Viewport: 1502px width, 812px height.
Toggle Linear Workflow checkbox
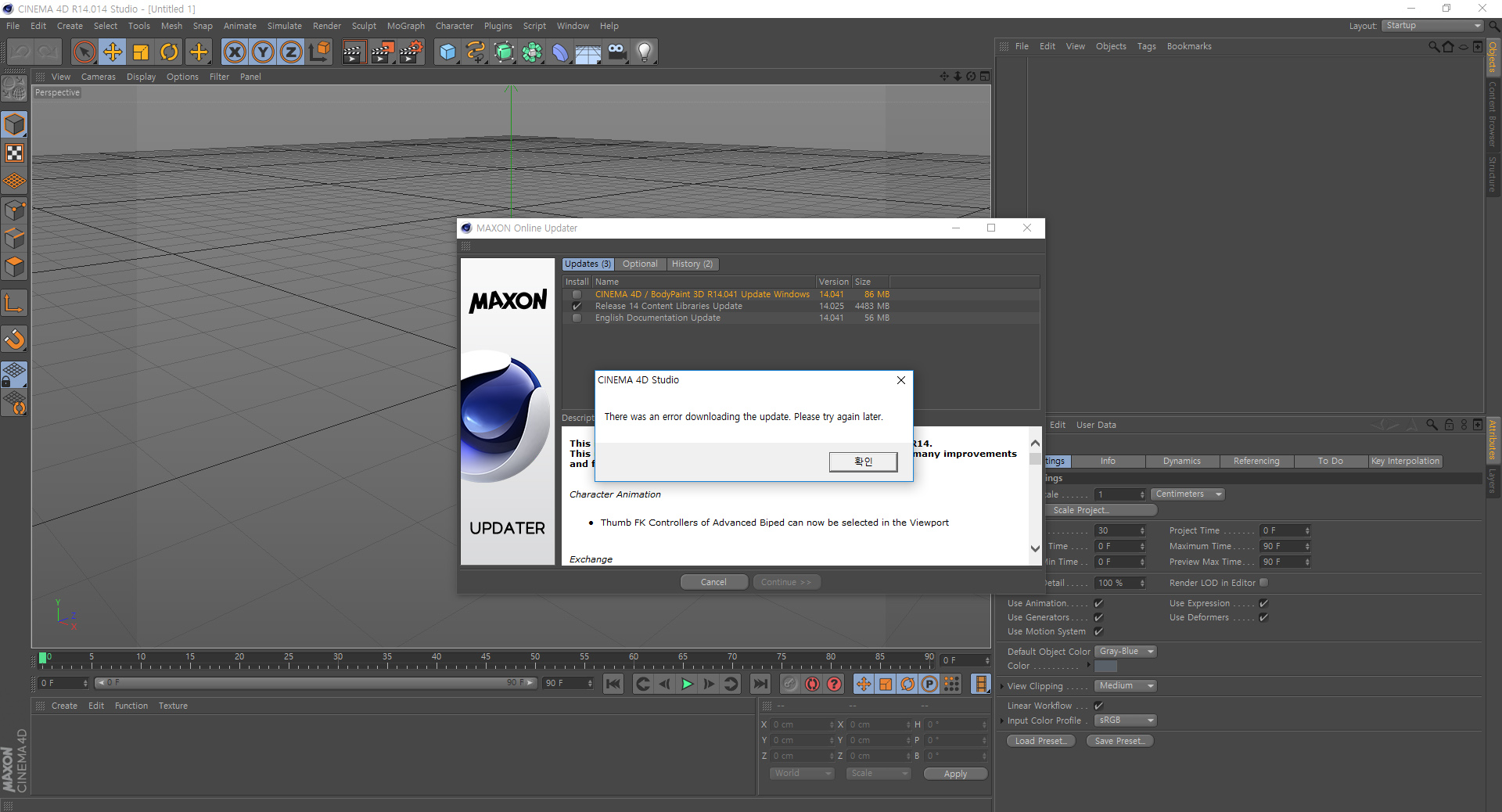click(1098, 706)
